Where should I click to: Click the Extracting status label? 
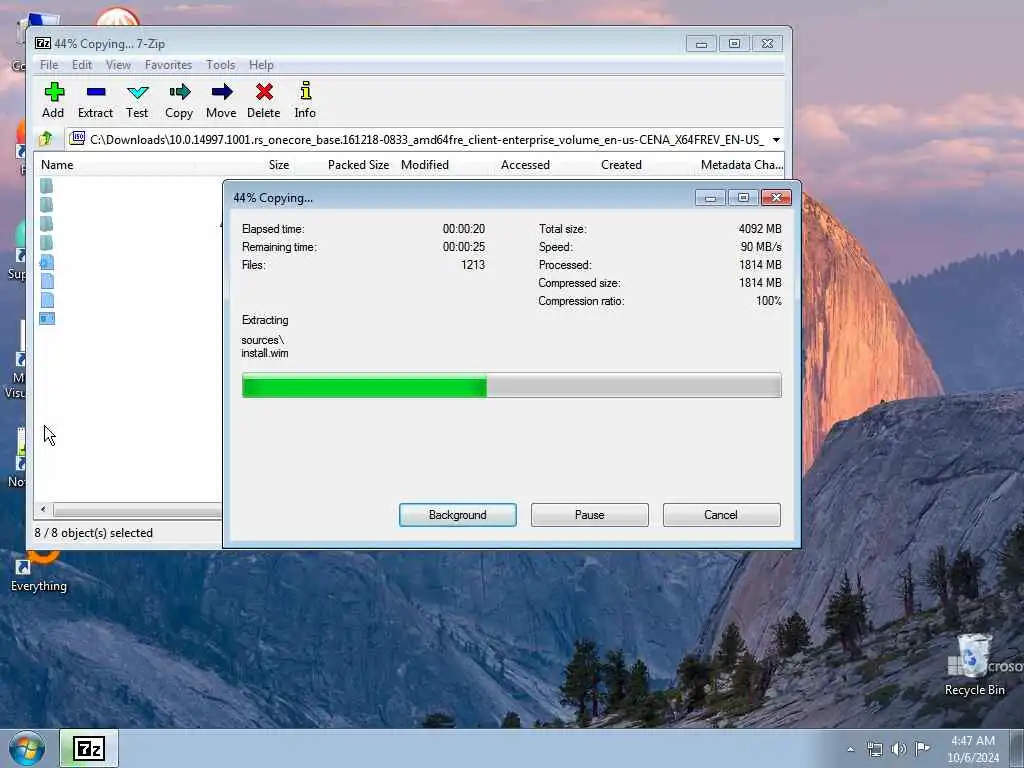click(x=265, y=320)
